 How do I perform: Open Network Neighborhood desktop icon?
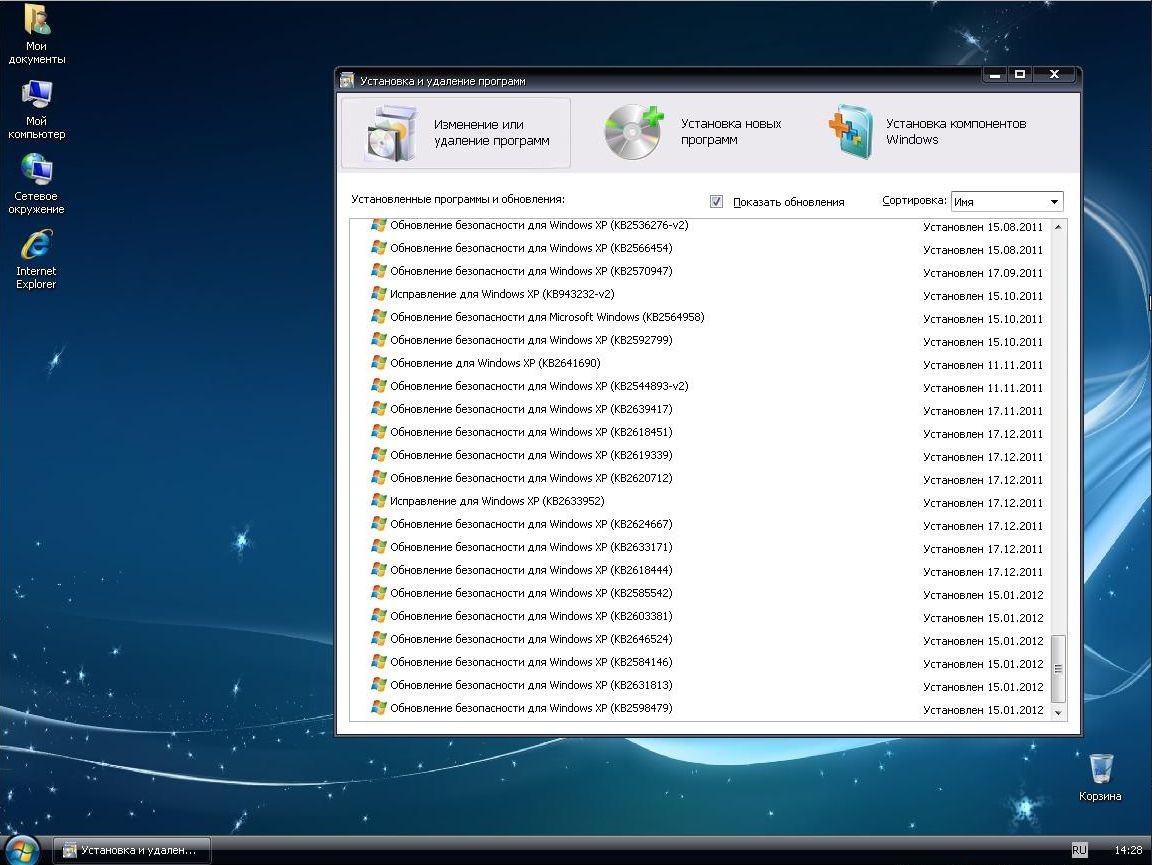click(x=37, y=170)
